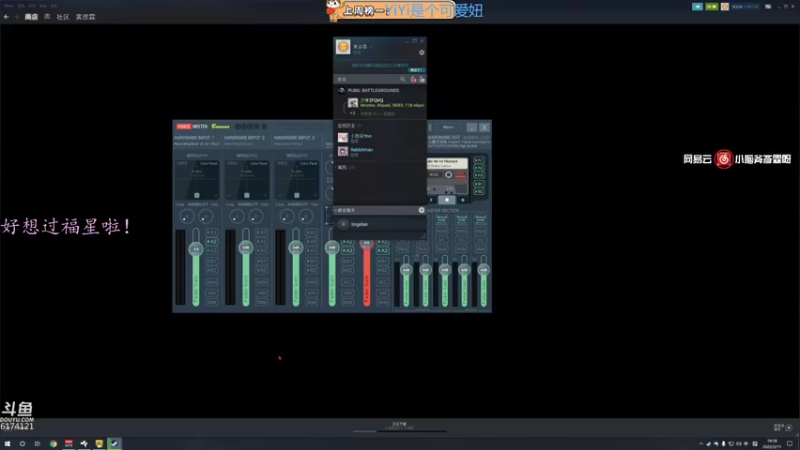The width and height of the screenshot is (800, 450).
Task: Open Steam Community tab
Action: click(63, 17)
